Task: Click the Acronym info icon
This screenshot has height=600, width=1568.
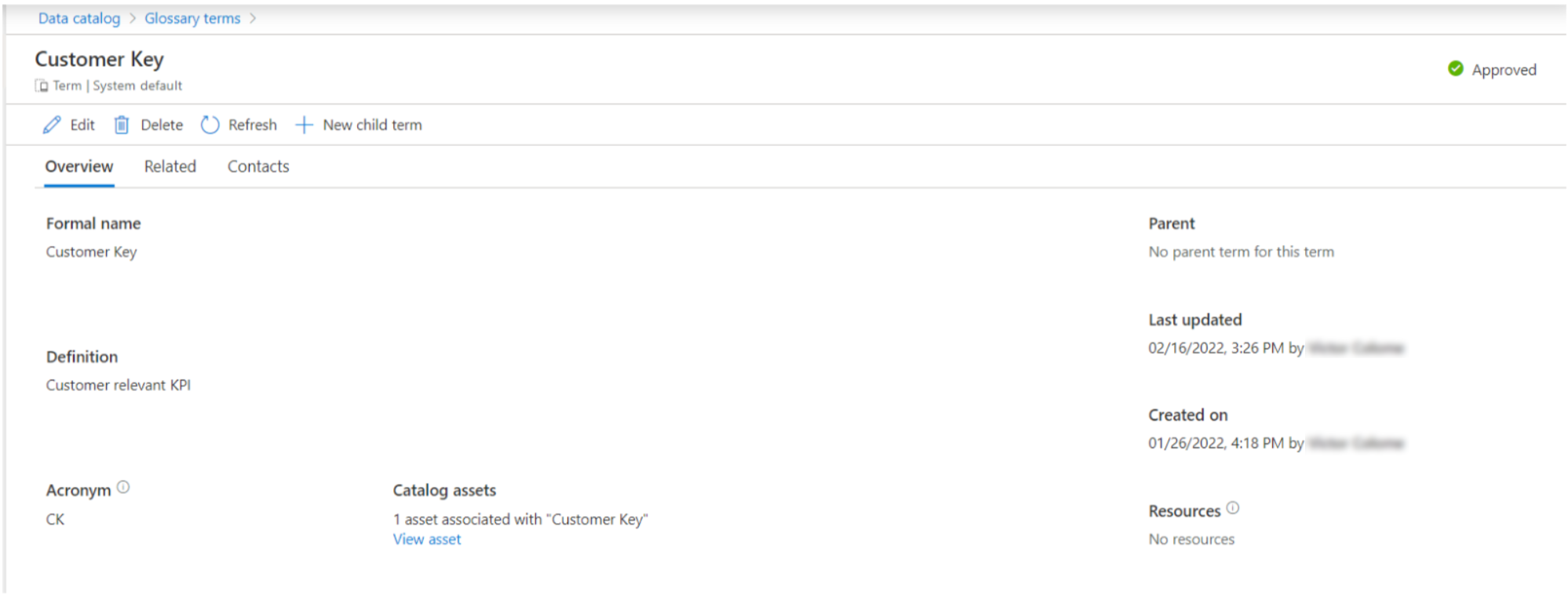Action: coord(123,488)
